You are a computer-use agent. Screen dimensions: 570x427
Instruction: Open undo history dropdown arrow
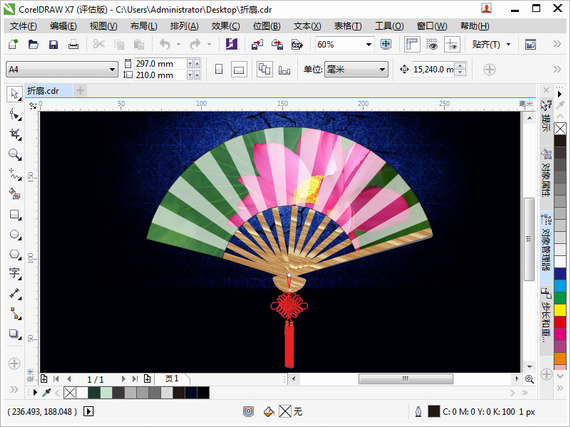(178, 44)
